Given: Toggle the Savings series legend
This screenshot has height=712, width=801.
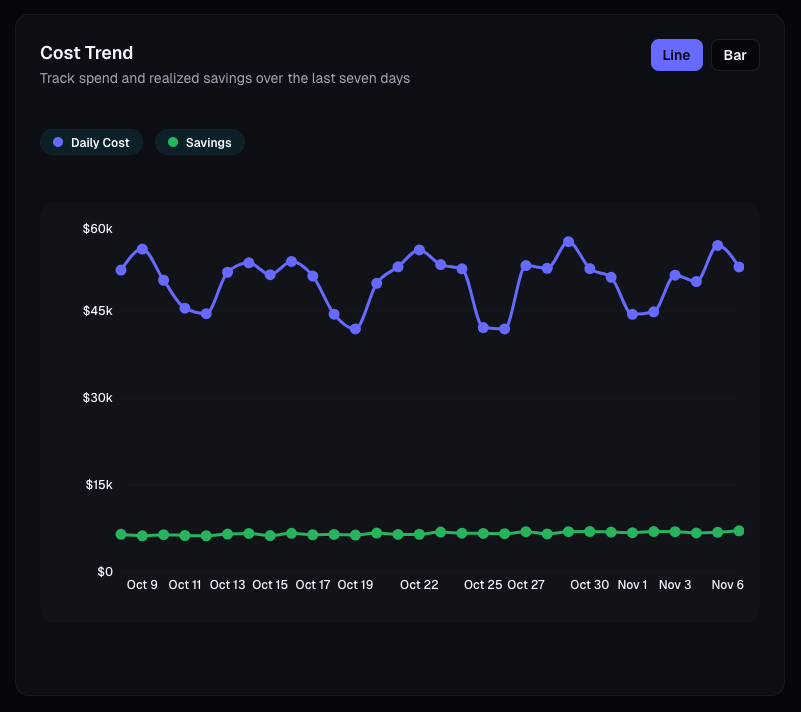Looking at the screenshot, I should [200, 143].
